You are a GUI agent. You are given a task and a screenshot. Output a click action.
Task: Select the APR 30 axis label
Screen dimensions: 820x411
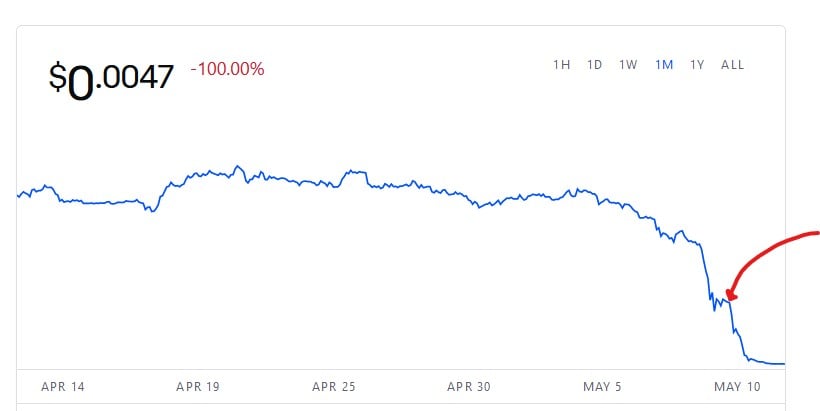click(x=469, y=387)
